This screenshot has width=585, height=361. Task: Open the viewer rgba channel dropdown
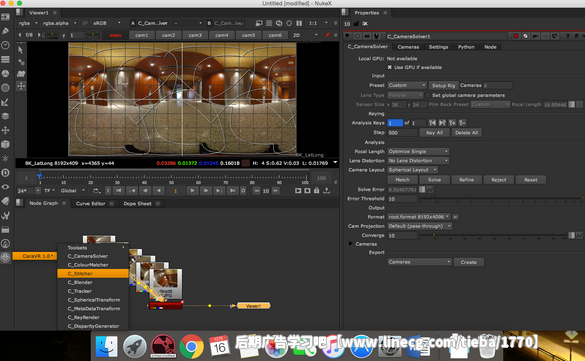[x=28, y=23]
